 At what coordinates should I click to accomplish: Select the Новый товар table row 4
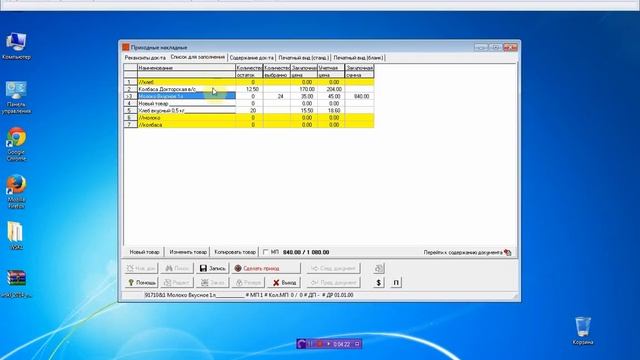pos(249,103)
